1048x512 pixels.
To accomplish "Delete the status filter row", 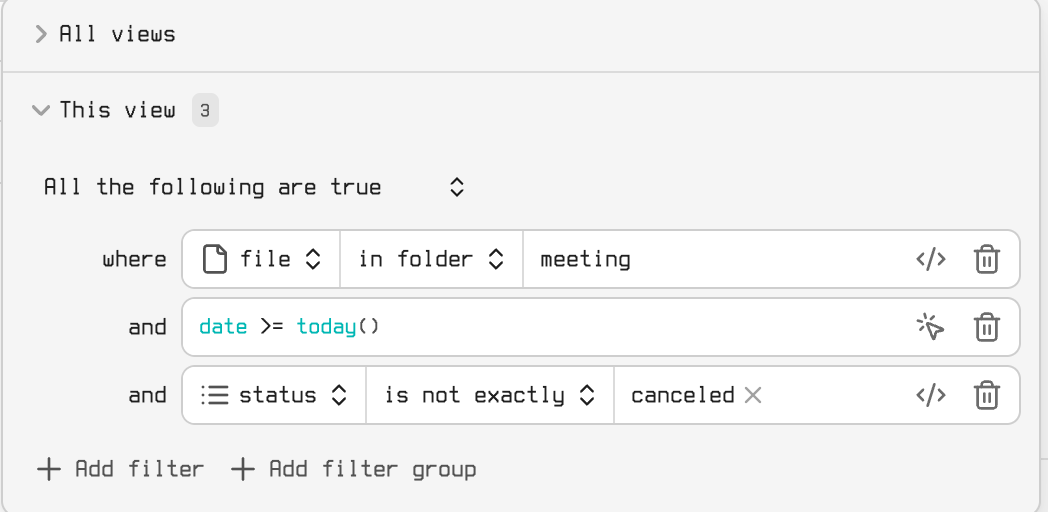I will (x=986, y=395).
